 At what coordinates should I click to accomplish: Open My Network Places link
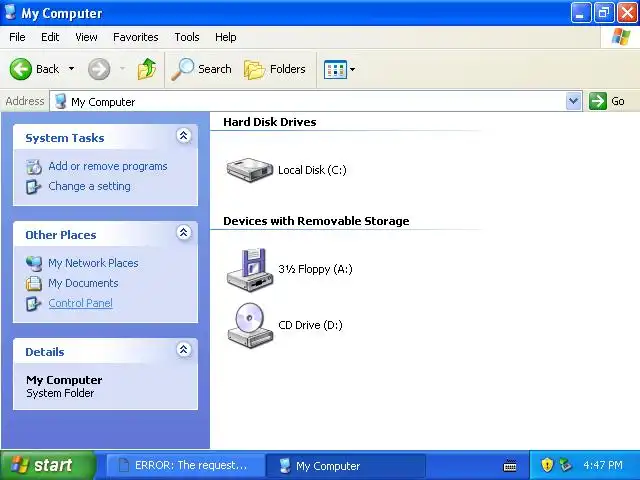pyautogui.click(x=93, y=263)
